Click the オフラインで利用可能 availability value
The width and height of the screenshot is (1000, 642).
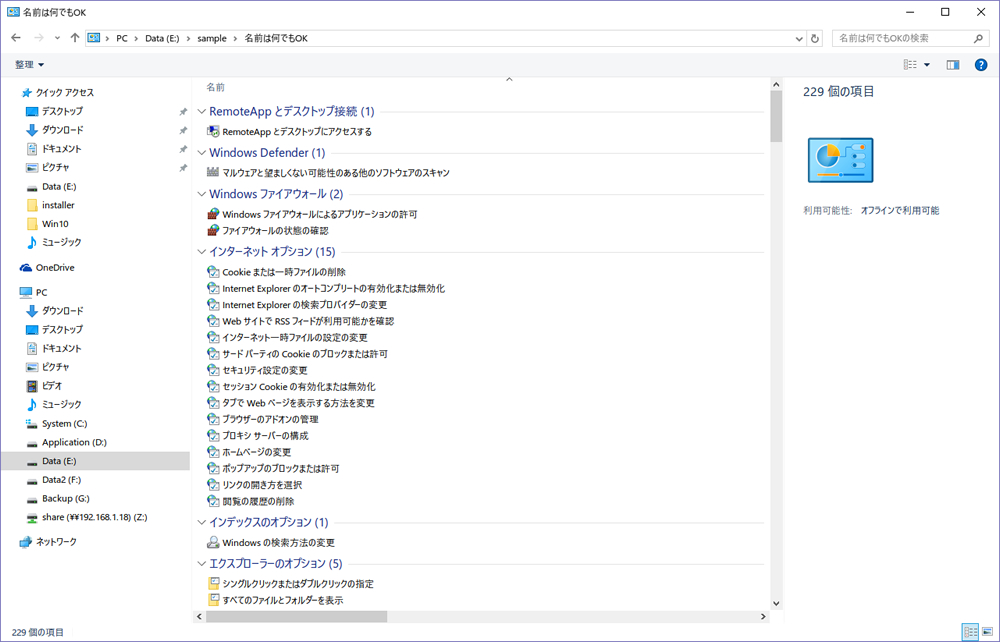(900, 210)
